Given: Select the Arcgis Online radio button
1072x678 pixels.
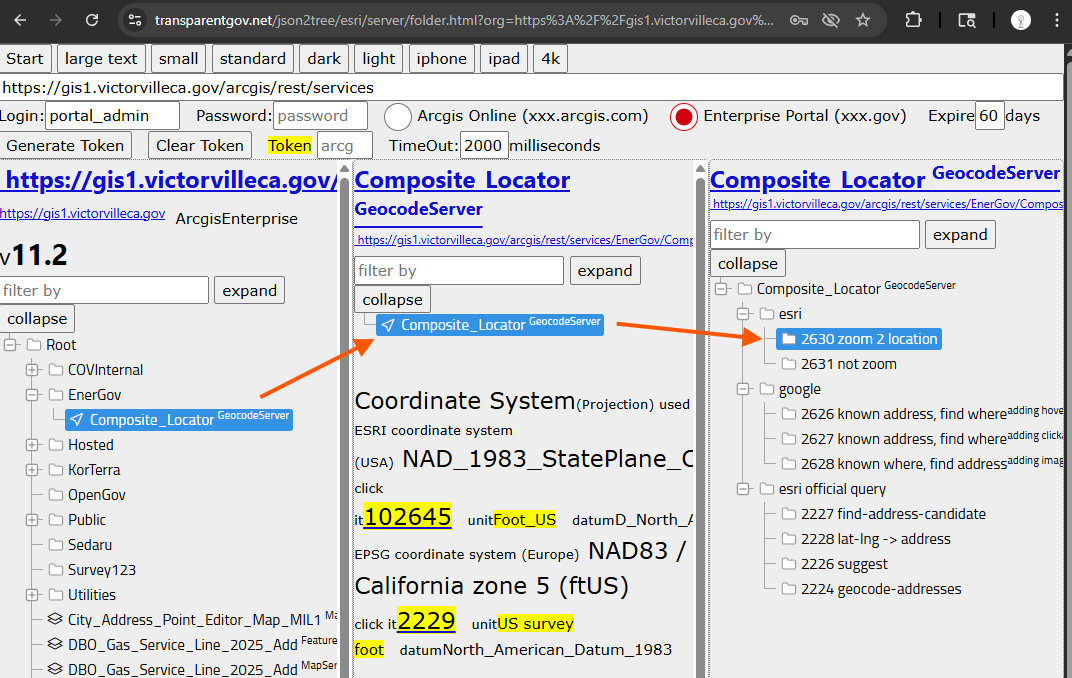Looking at the screenshot, I should [x=398, y=117].
